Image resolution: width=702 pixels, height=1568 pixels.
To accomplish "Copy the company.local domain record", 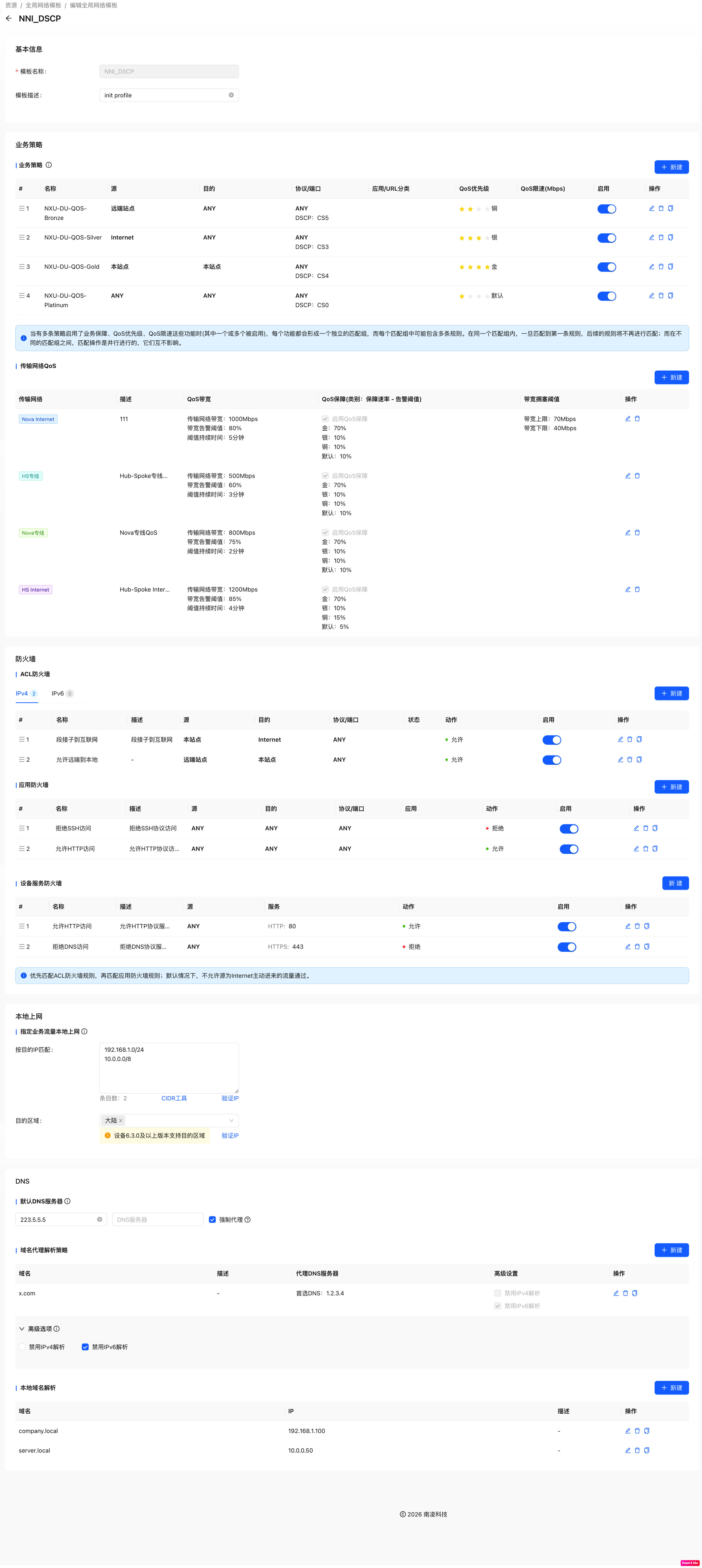I will point(647,1431).
